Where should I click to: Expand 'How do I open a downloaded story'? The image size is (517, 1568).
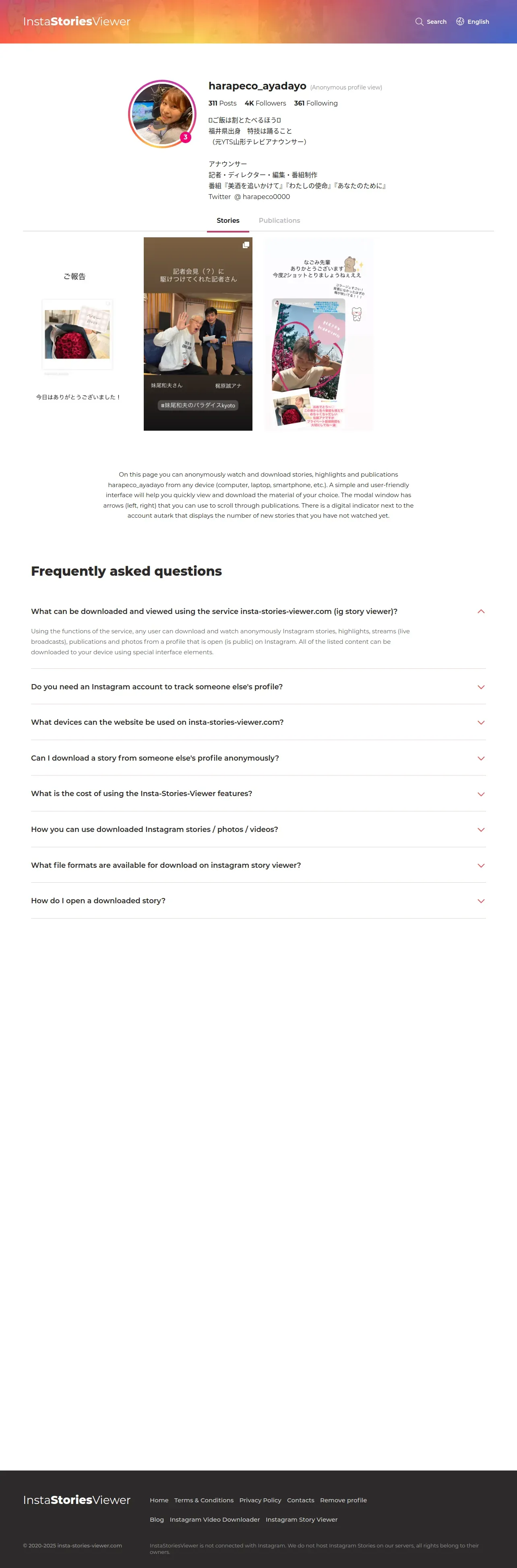(x=480, y=901)
